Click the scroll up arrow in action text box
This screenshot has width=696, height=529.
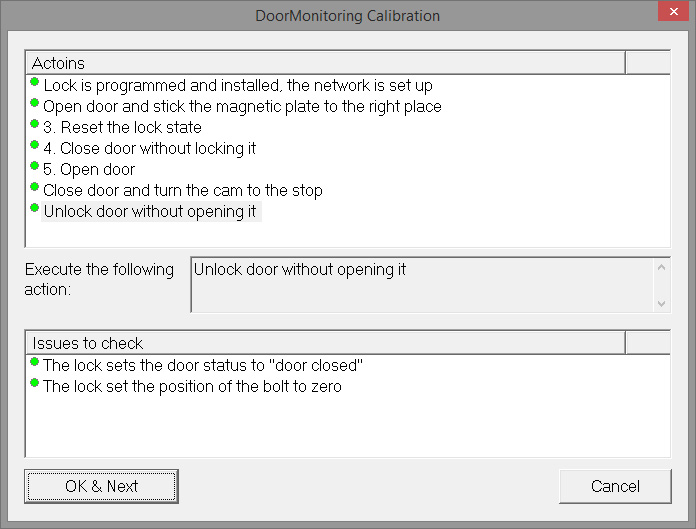coord(661,267)
